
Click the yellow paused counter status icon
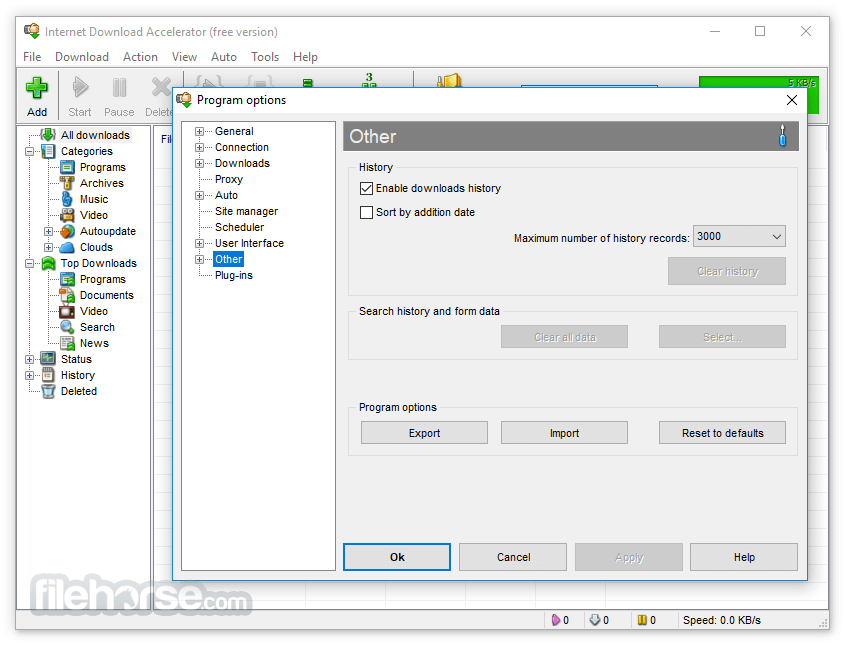[x=642, y=620]
